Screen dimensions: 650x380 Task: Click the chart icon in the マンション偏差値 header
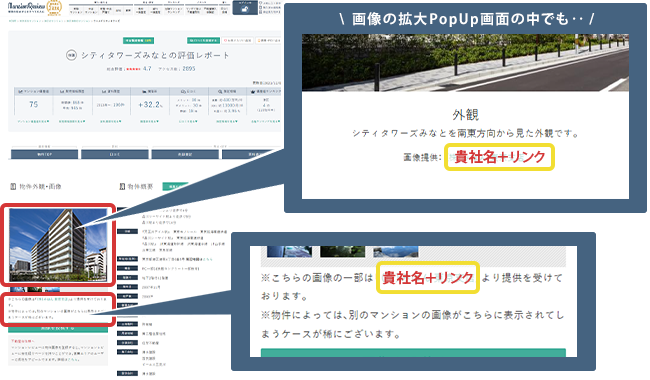pyautogui.click(x=20, y=91)
